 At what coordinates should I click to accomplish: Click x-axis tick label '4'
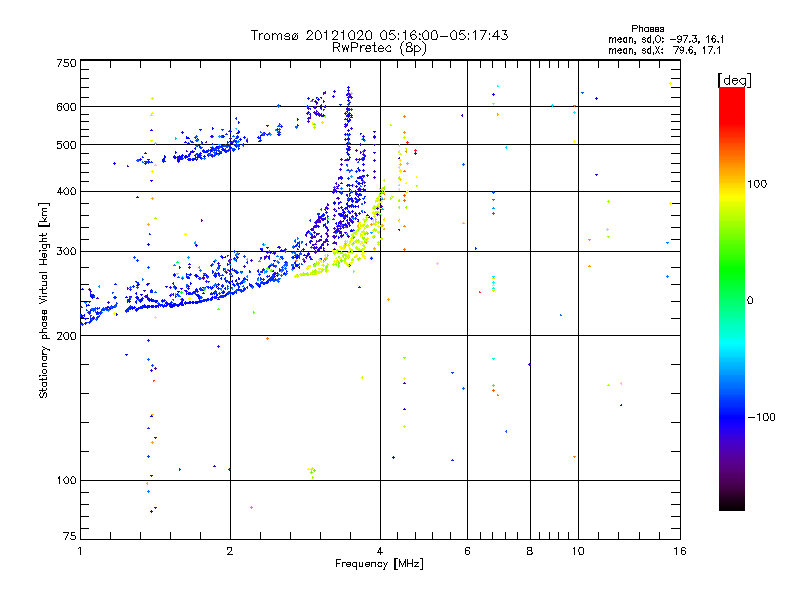[x=380, y=551]
